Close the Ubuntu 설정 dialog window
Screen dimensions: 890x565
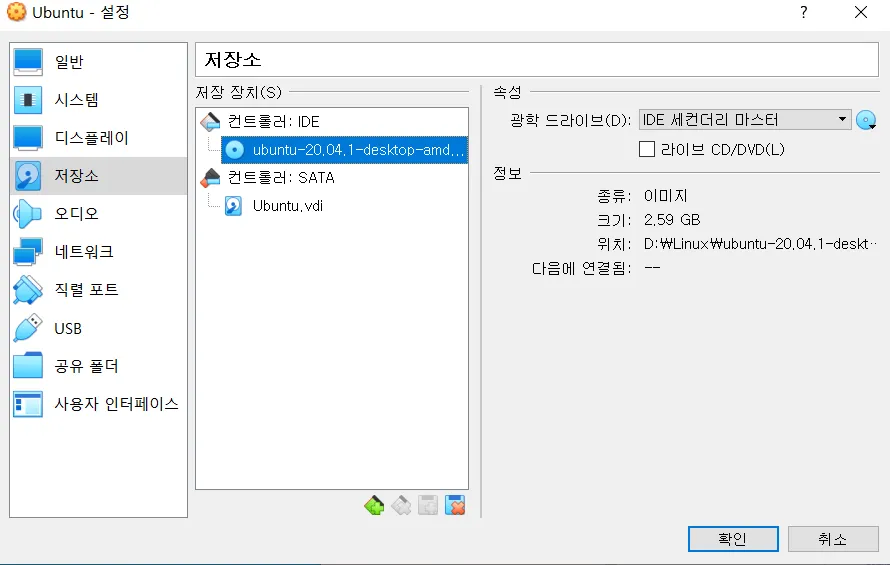click(861, 12)
